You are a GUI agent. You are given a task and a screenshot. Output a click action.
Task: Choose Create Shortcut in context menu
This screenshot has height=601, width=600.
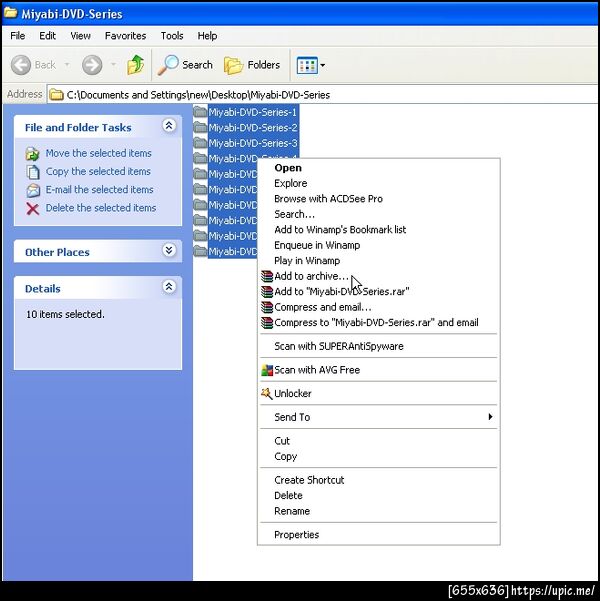click(378, 480)
